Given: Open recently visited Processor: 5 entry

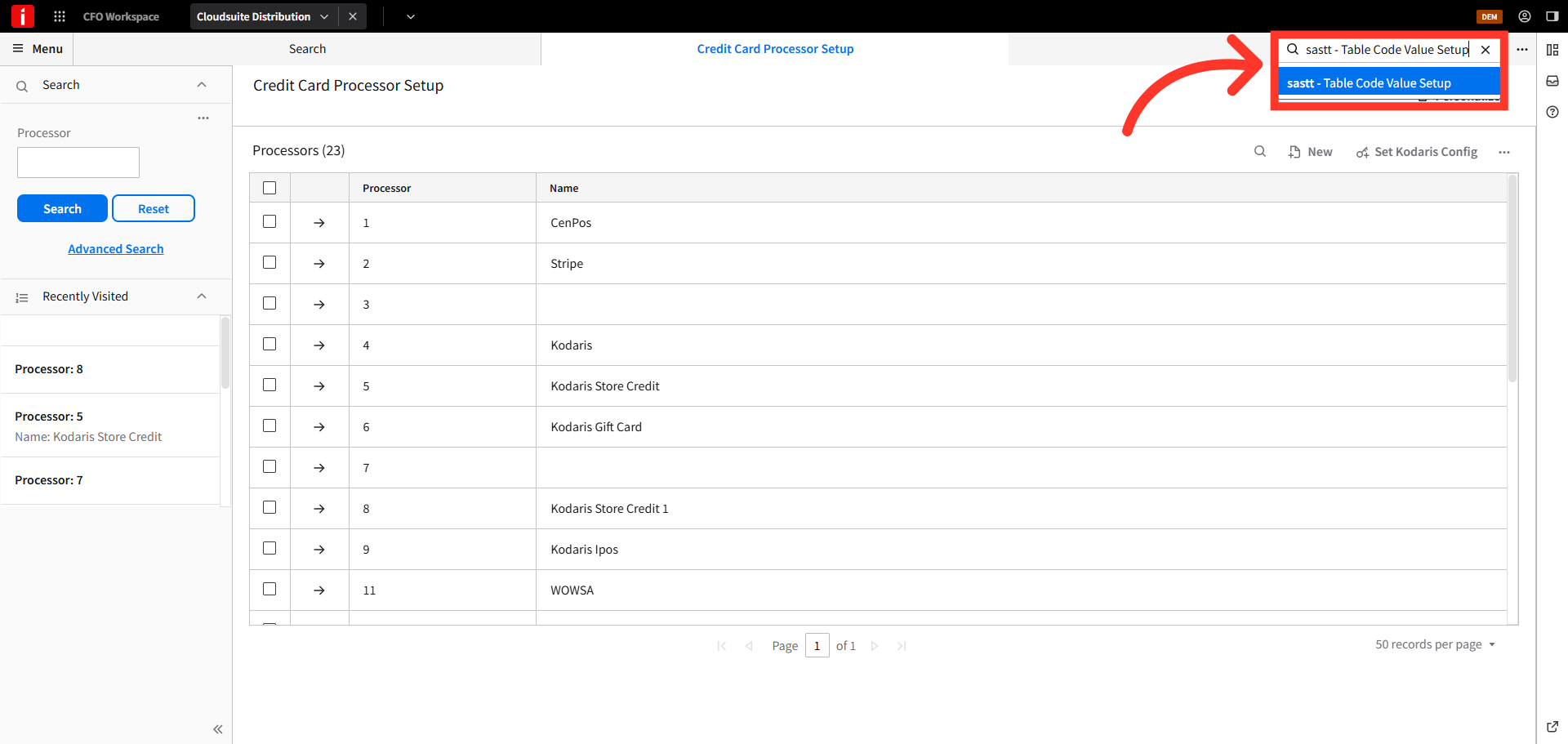Looking at the screenshot, I should (x=110, y=425).
